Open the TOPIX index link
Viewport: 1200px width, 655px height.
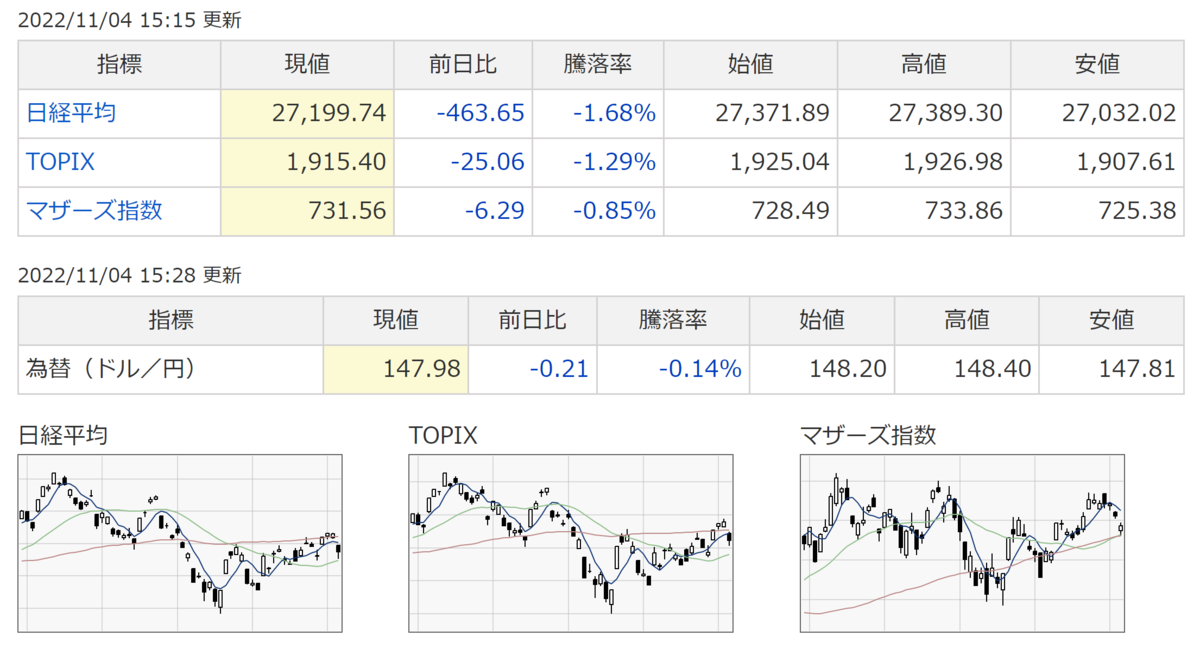coord(61,162)
